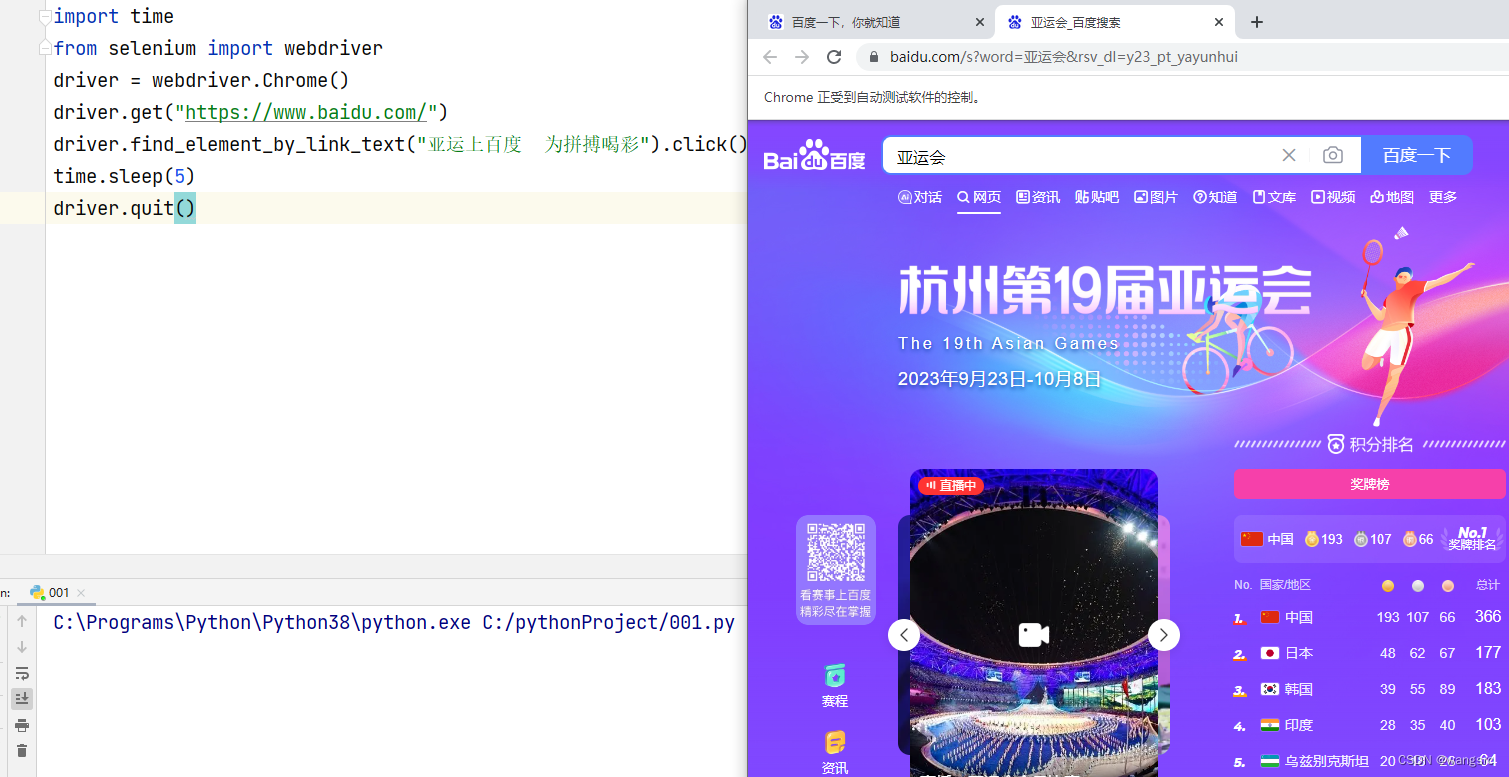Open the 知道 category
The image size is (1509, 777).
point(1215,197)
